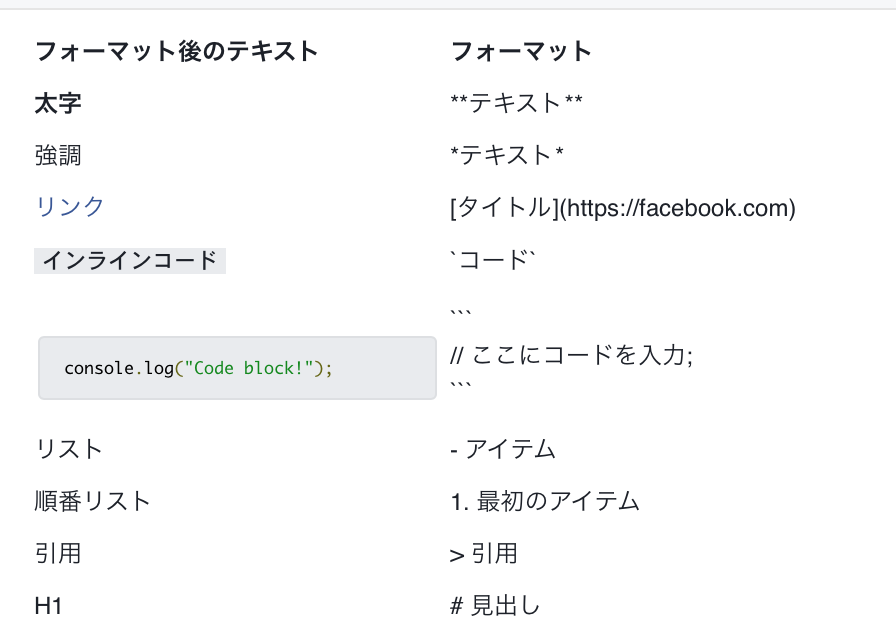
Task: Click the [タイトル](https://facebook.com) syntax example
Action: 622,208
